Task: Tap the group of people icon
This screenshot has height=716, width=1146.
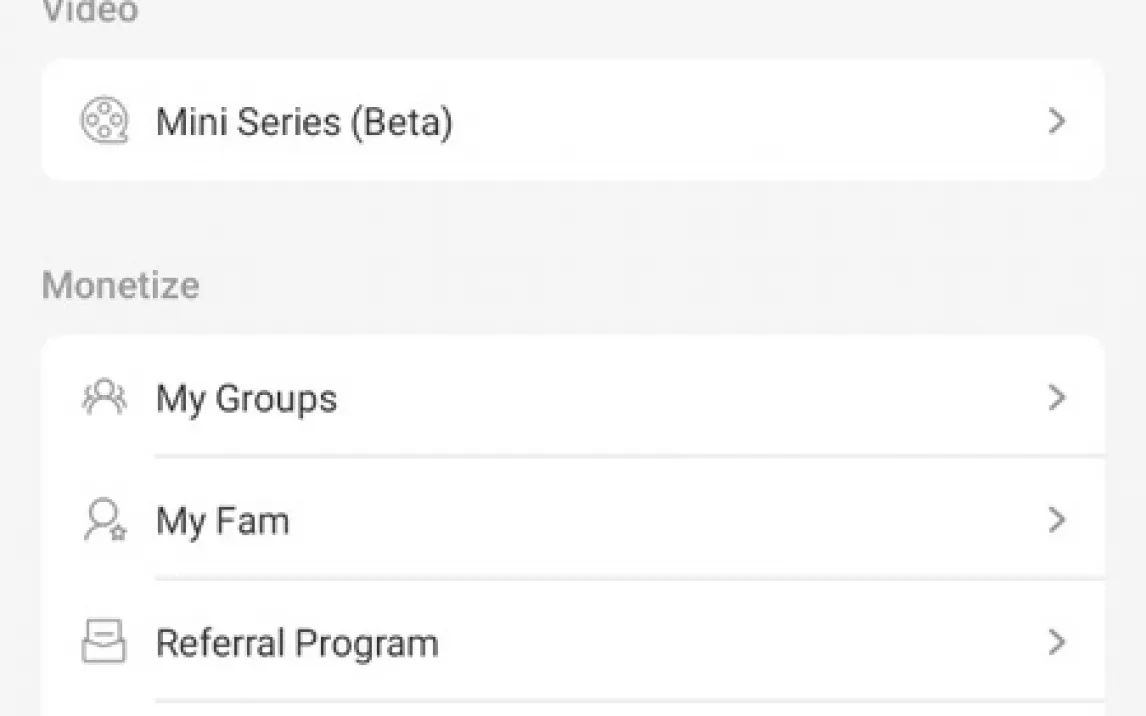Action: (104, 398)
